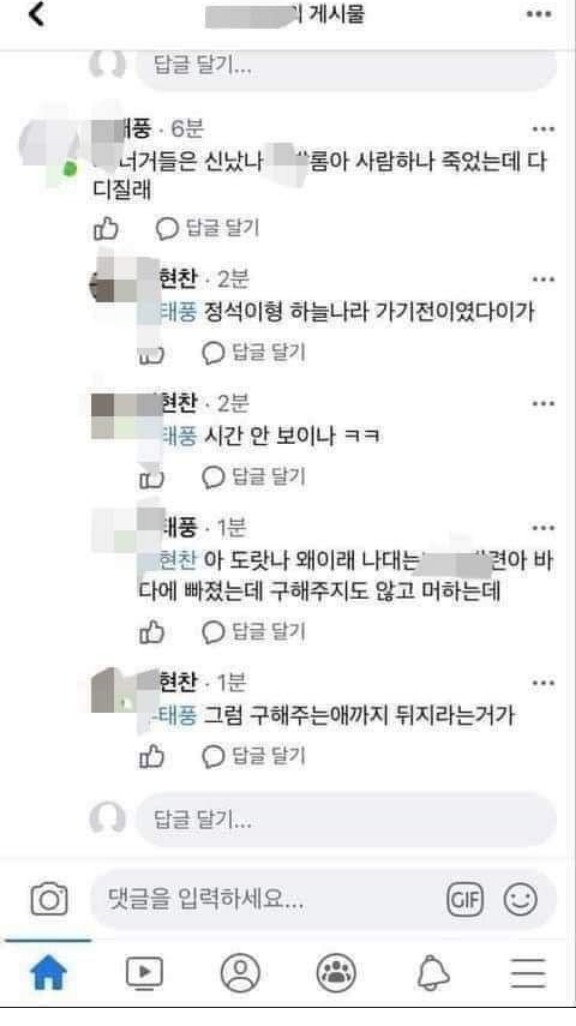The width and height of the screenshot is (576, 1026).
Task: Open the notifications bell
Action: 433,973
